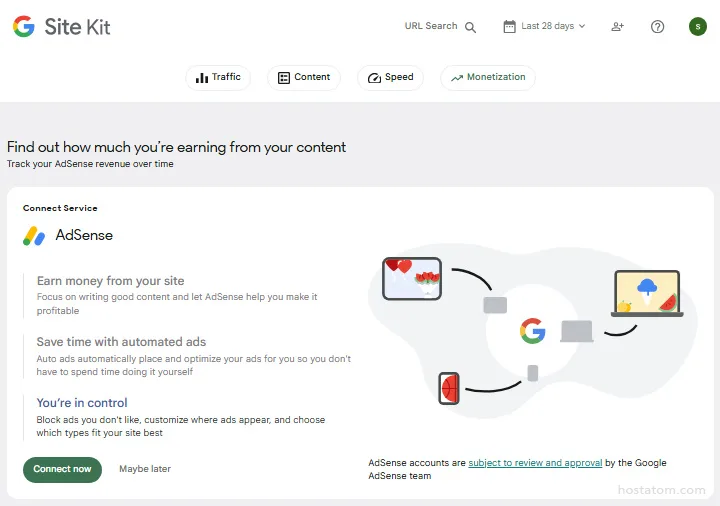Click the URL Search text
The height and width of the screenshot is (506, 720).
click(x=431, y=26)
